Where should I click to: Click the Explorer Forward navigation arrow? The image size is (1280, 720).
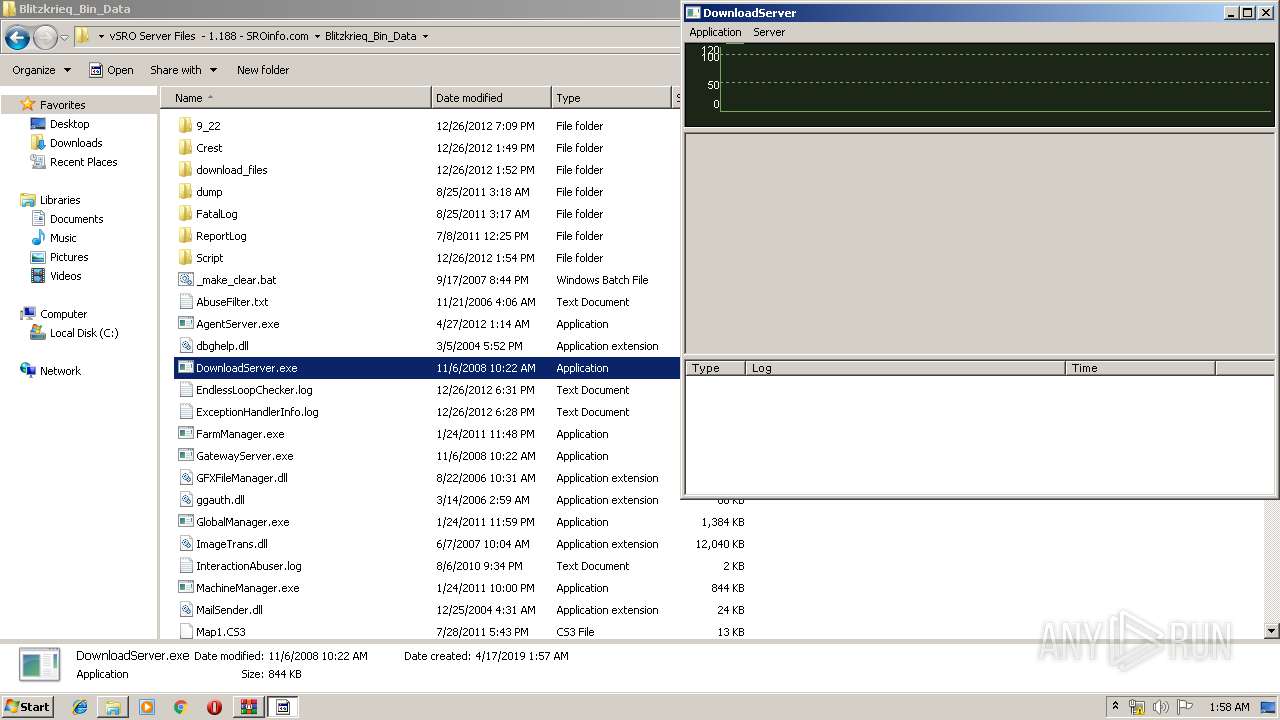coord(45,38)
